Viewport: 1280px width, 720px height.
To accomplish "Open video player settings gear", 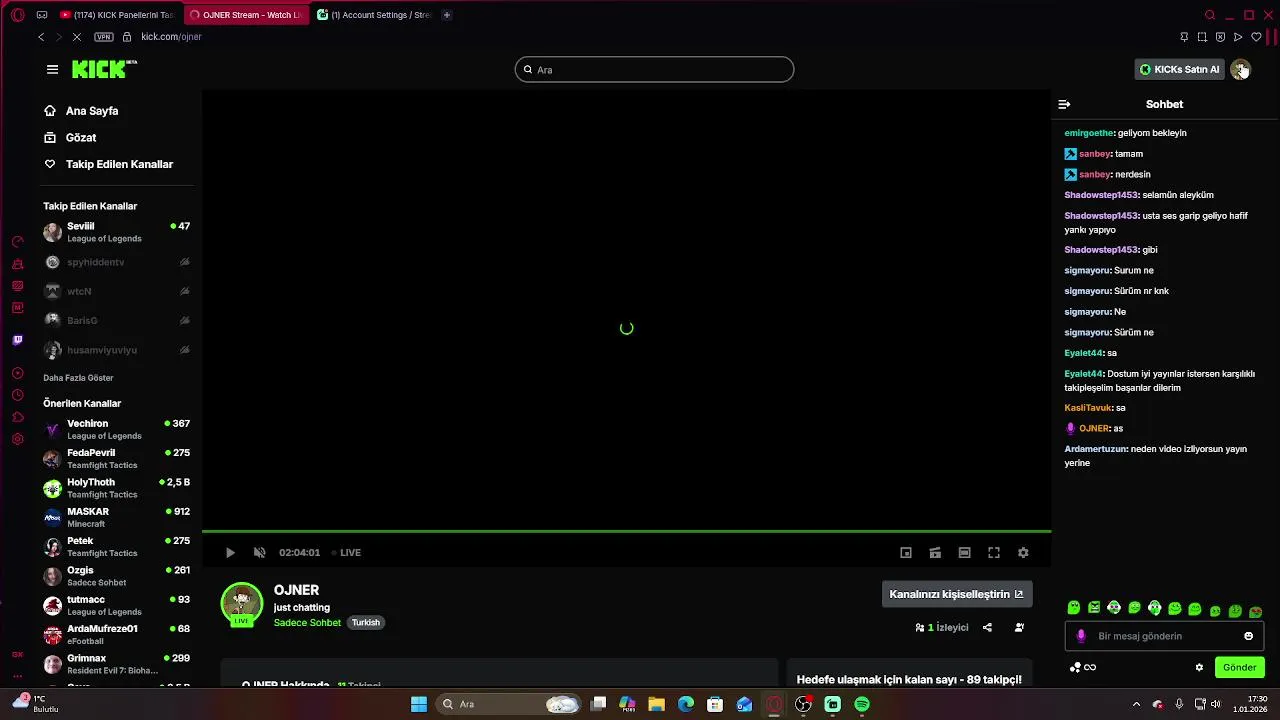I will coord(1023,552).
